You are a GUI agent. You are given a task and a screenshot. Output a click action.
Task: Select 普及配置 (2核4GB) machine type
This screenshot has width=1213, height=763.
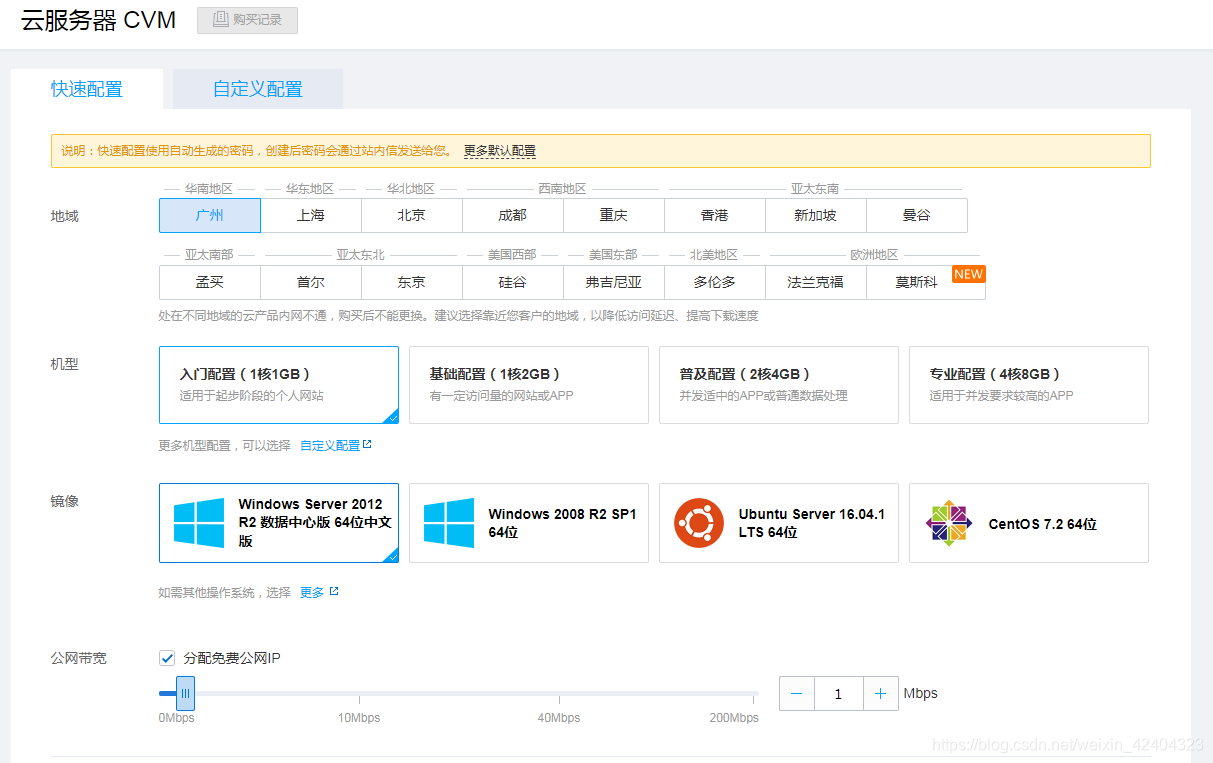click(779, 385)
